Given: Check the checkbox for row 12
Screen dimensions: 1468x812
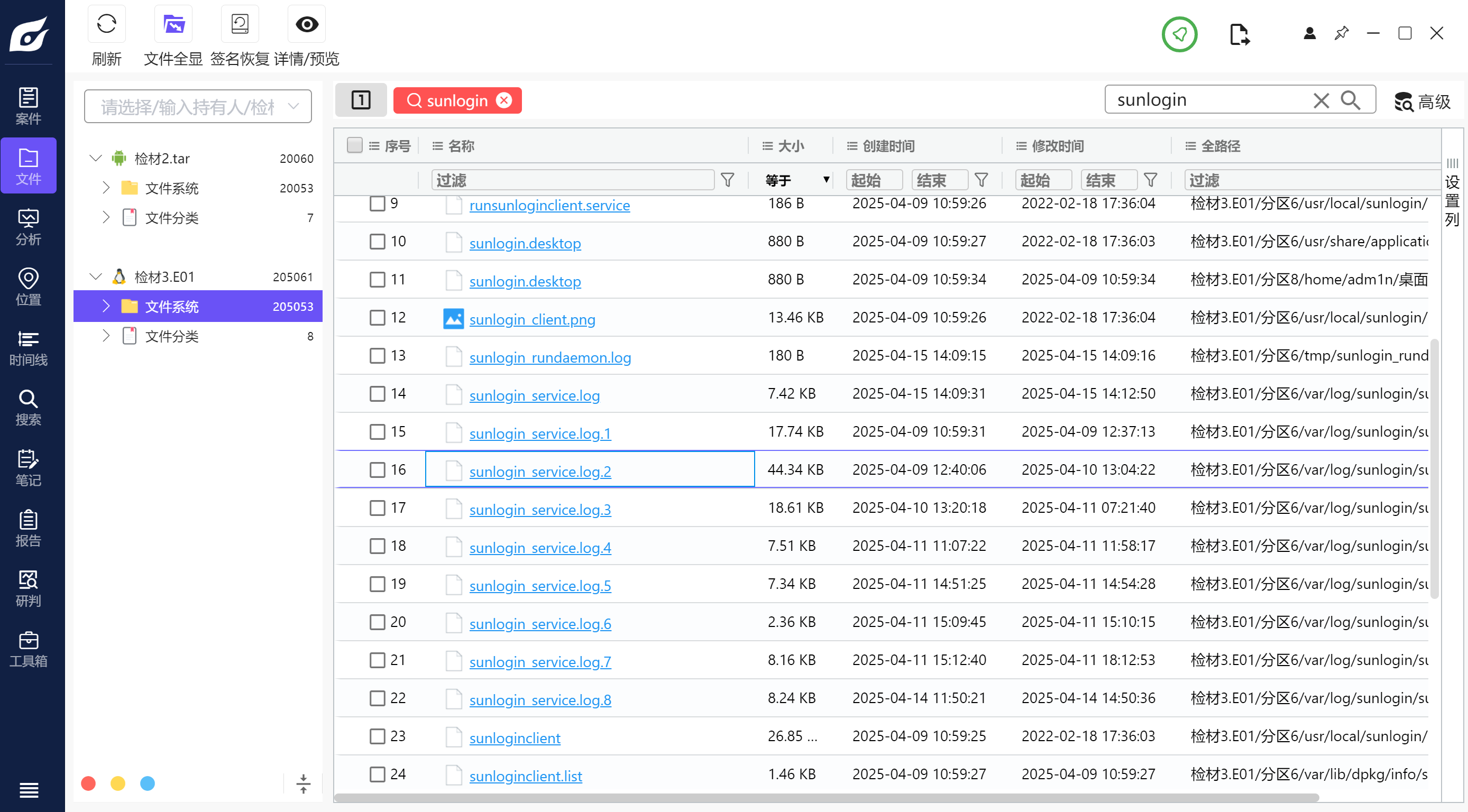Looking at the screenshot, I should (x=377, y=317).
